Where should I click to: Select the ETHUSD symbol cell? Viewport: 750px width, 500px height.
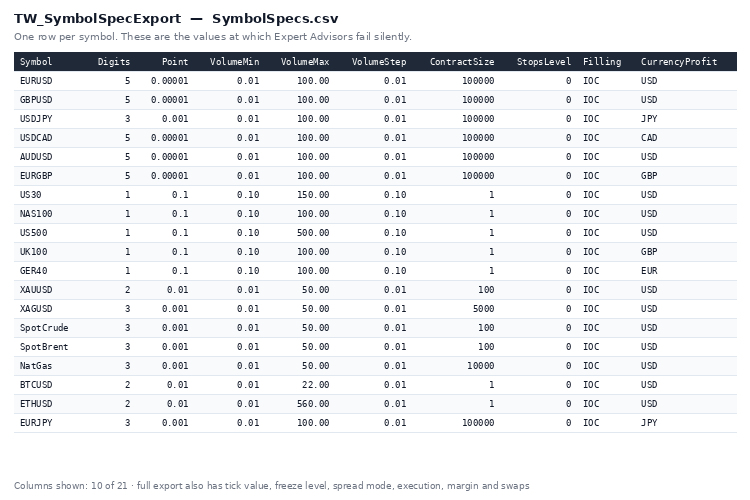tap(36, 404)
